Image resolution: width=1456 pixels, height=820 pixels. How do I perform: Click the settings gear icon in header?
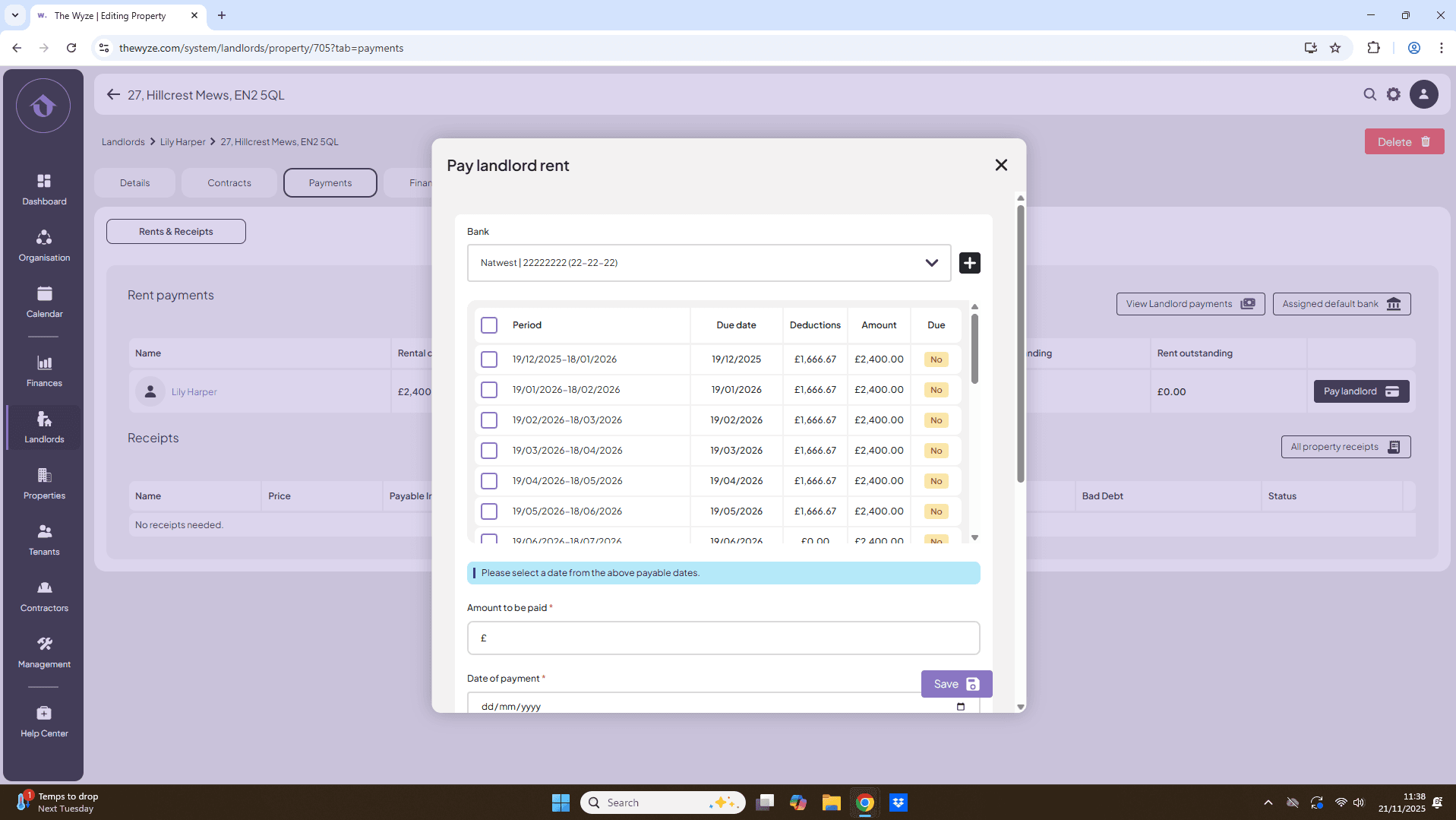1393,94
